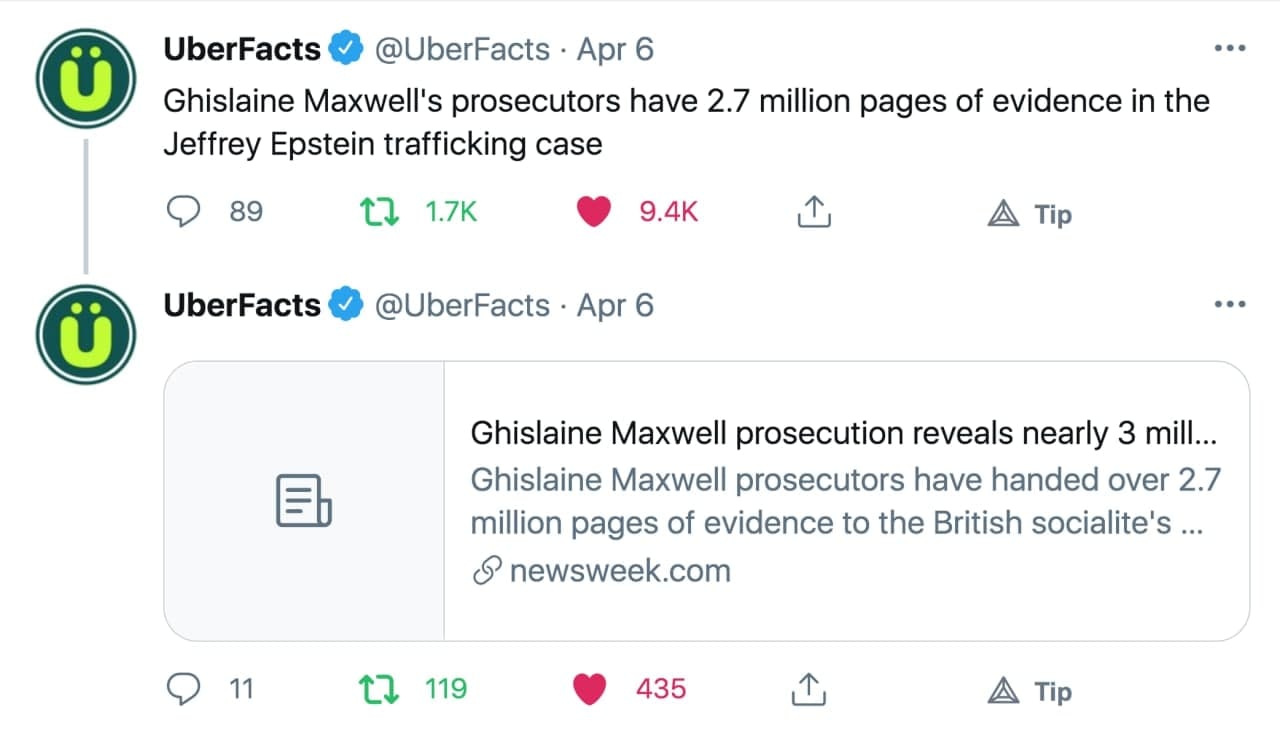Retweet the 2.7 million pages tweet
The image size is (1280, 737).
(379, 212)
